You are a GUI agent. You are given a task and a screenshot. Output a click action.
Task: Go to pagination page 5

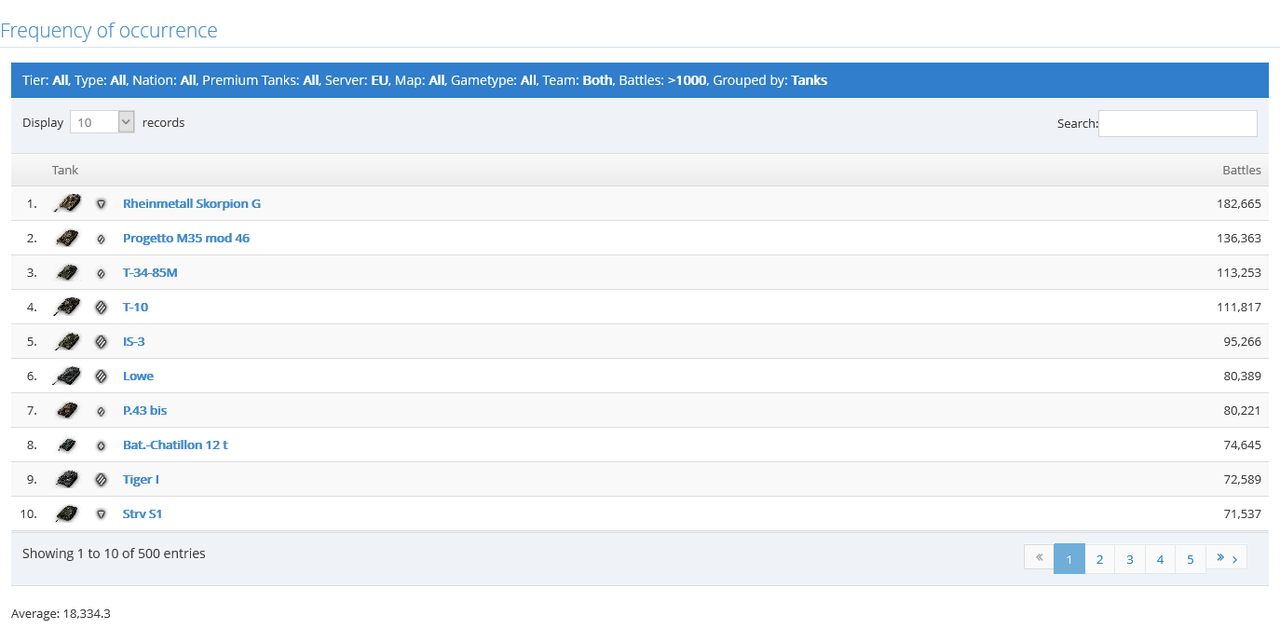[x=1190, y=559]
